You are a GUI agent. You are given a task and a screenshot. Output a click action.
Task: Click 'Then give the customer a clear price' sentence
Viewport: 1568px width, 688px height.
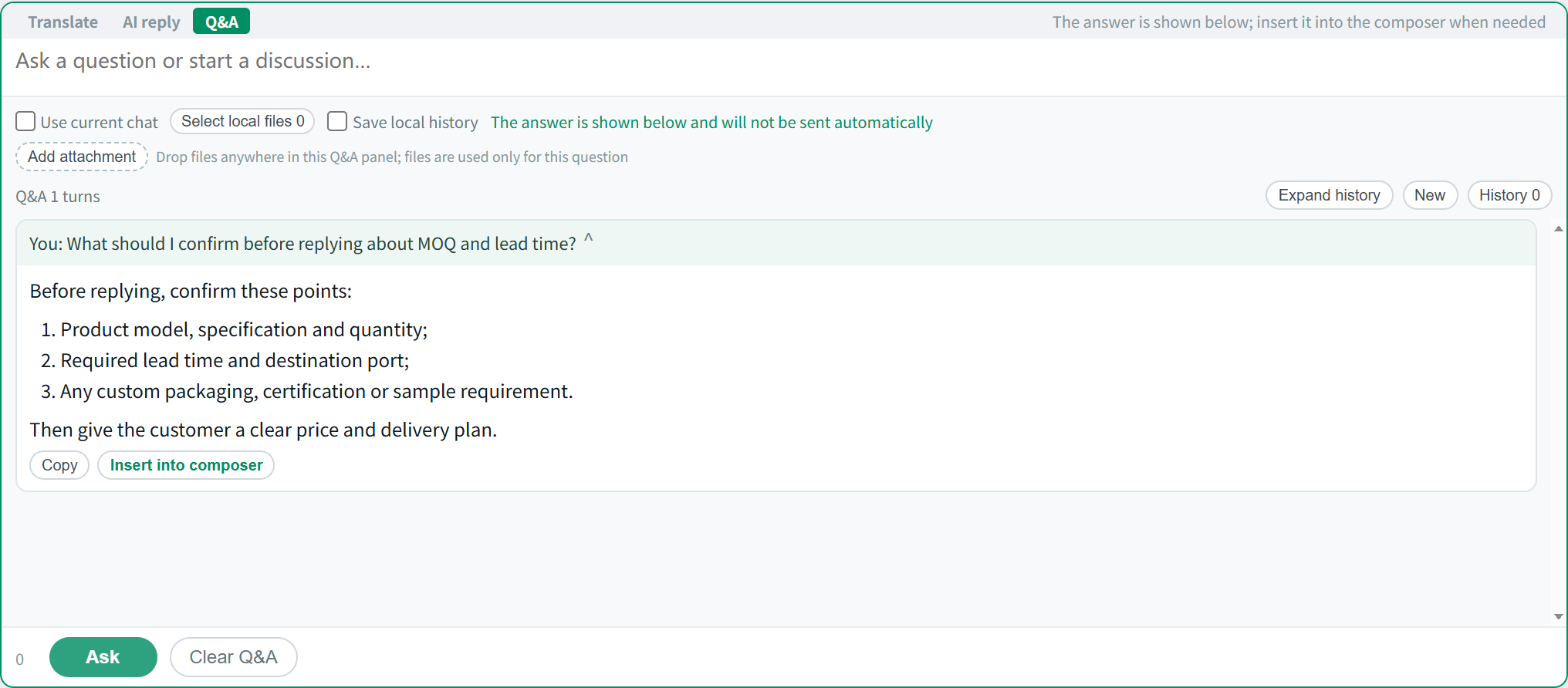(263, 430)
